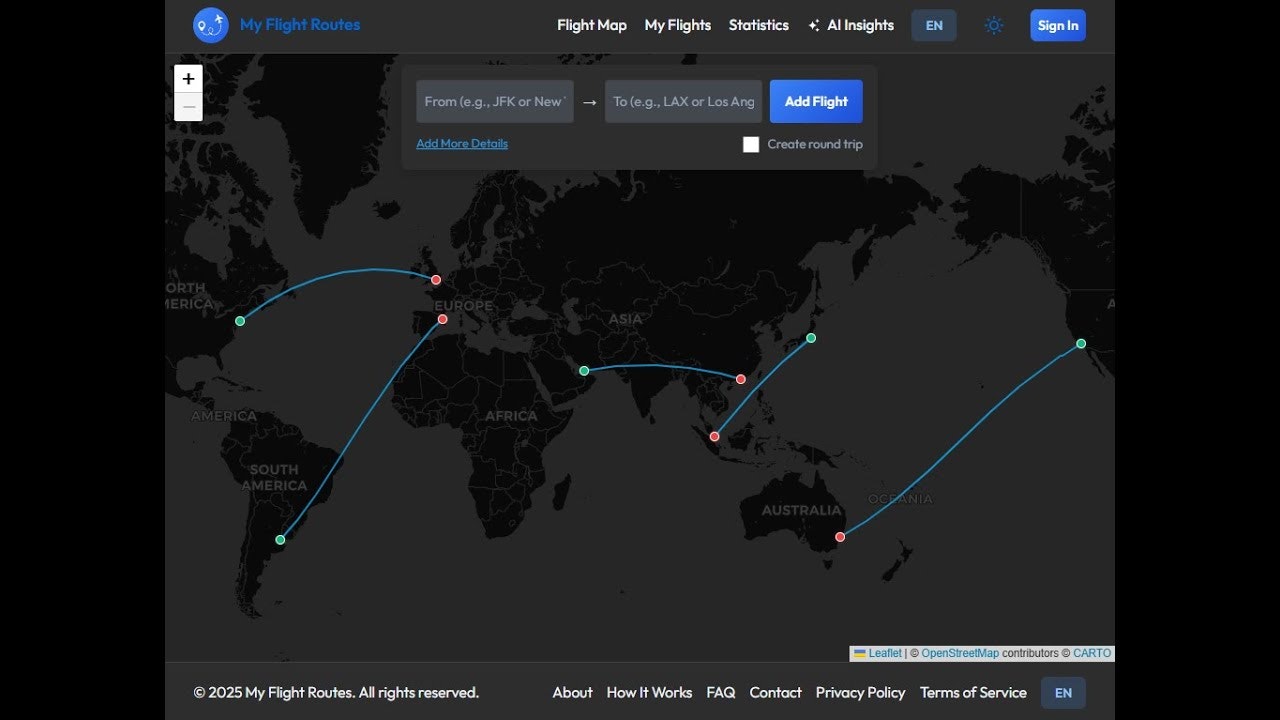Click the Sign In button
The height and width of the screenshot is (720, 1280).
click(x=1058, y=25)
